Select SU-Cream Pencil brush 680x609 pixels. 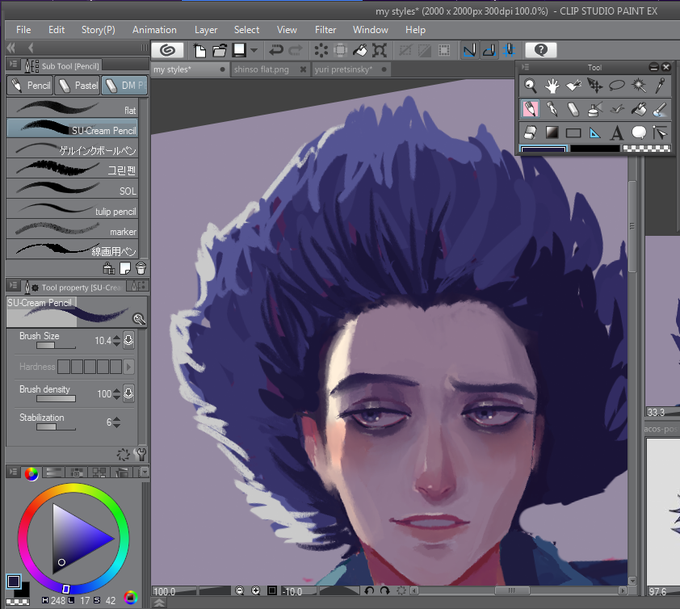[x=72, y=128]
